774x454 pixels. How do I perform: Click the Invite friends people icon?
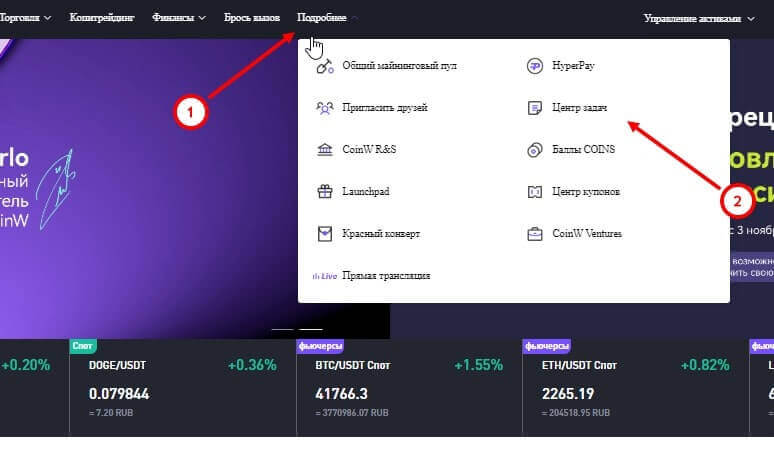tap(324, 107)
